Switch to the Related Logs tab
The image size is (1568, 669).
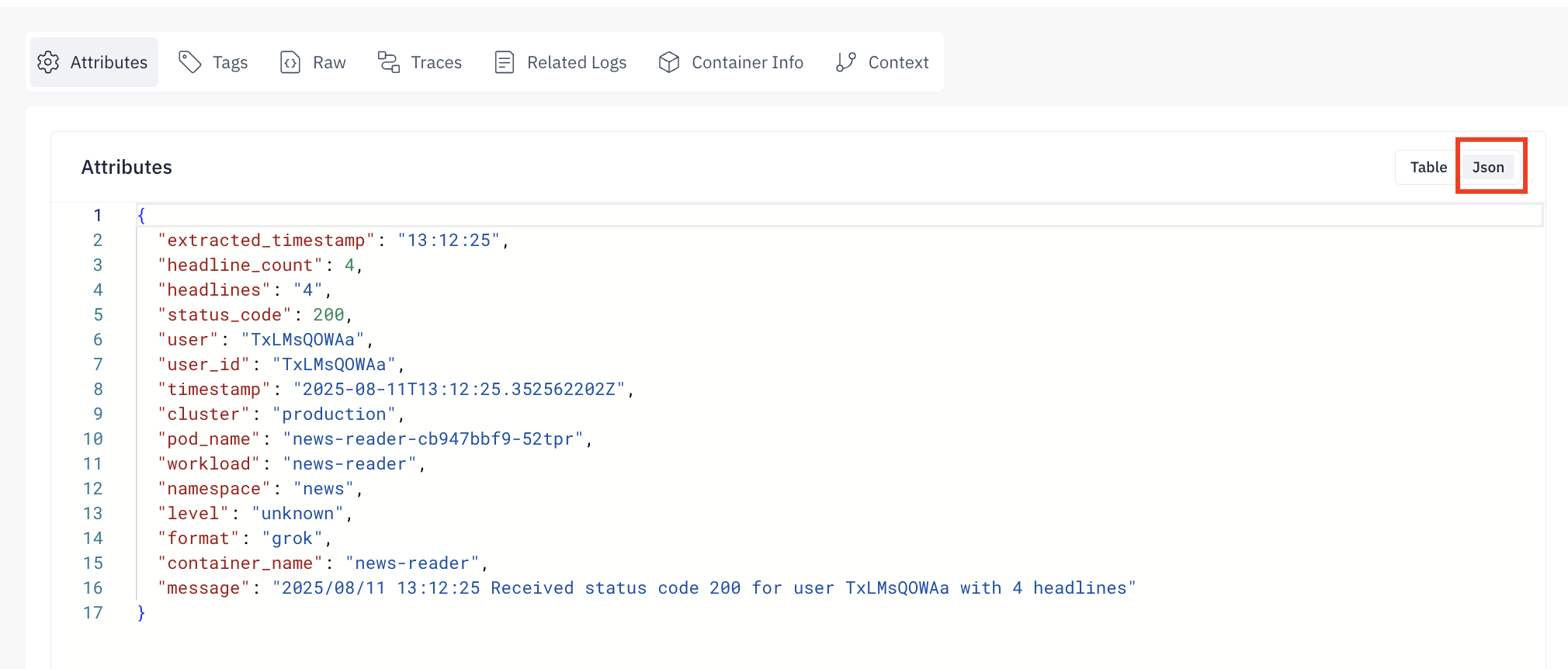tap(576, 62)
